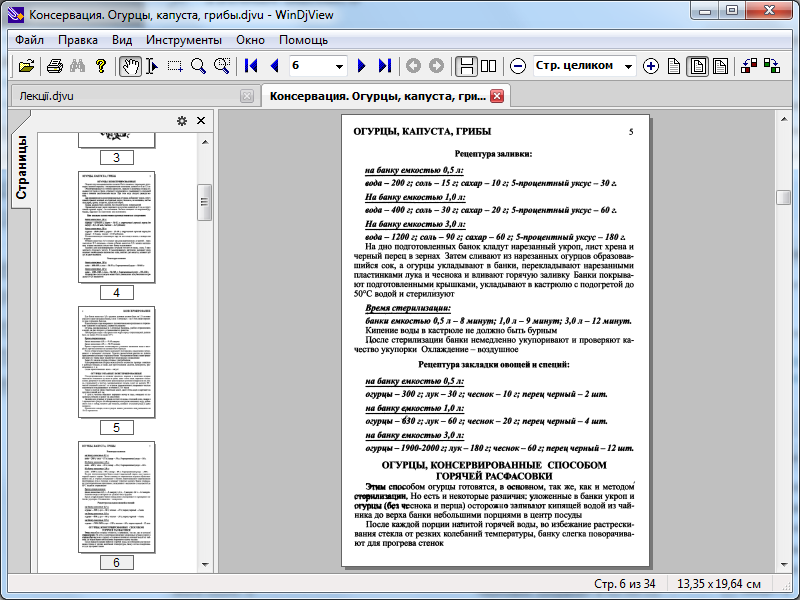Select the Hand pan tool
Screen dimensions: 800x600
click(x=129, y=64)
